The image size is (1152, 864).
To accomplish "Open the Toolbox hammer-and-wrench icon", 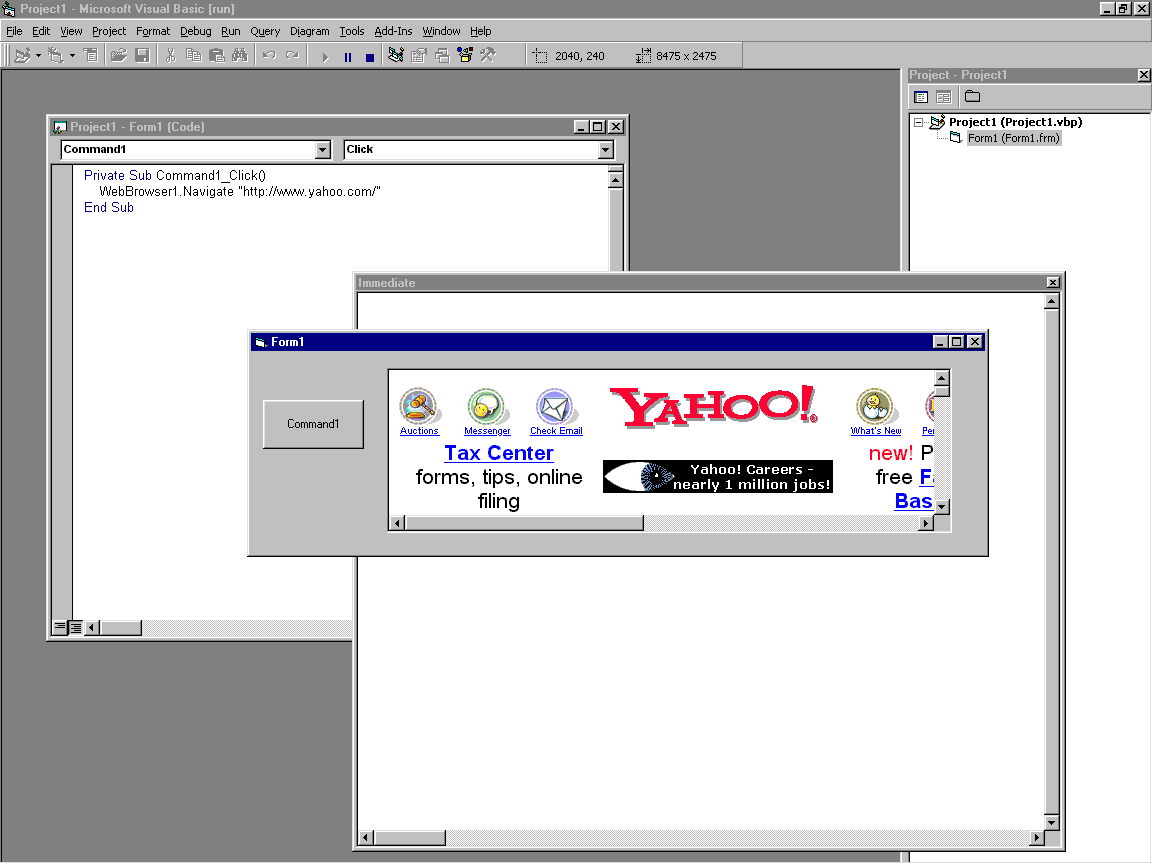I will pos(488,56).
